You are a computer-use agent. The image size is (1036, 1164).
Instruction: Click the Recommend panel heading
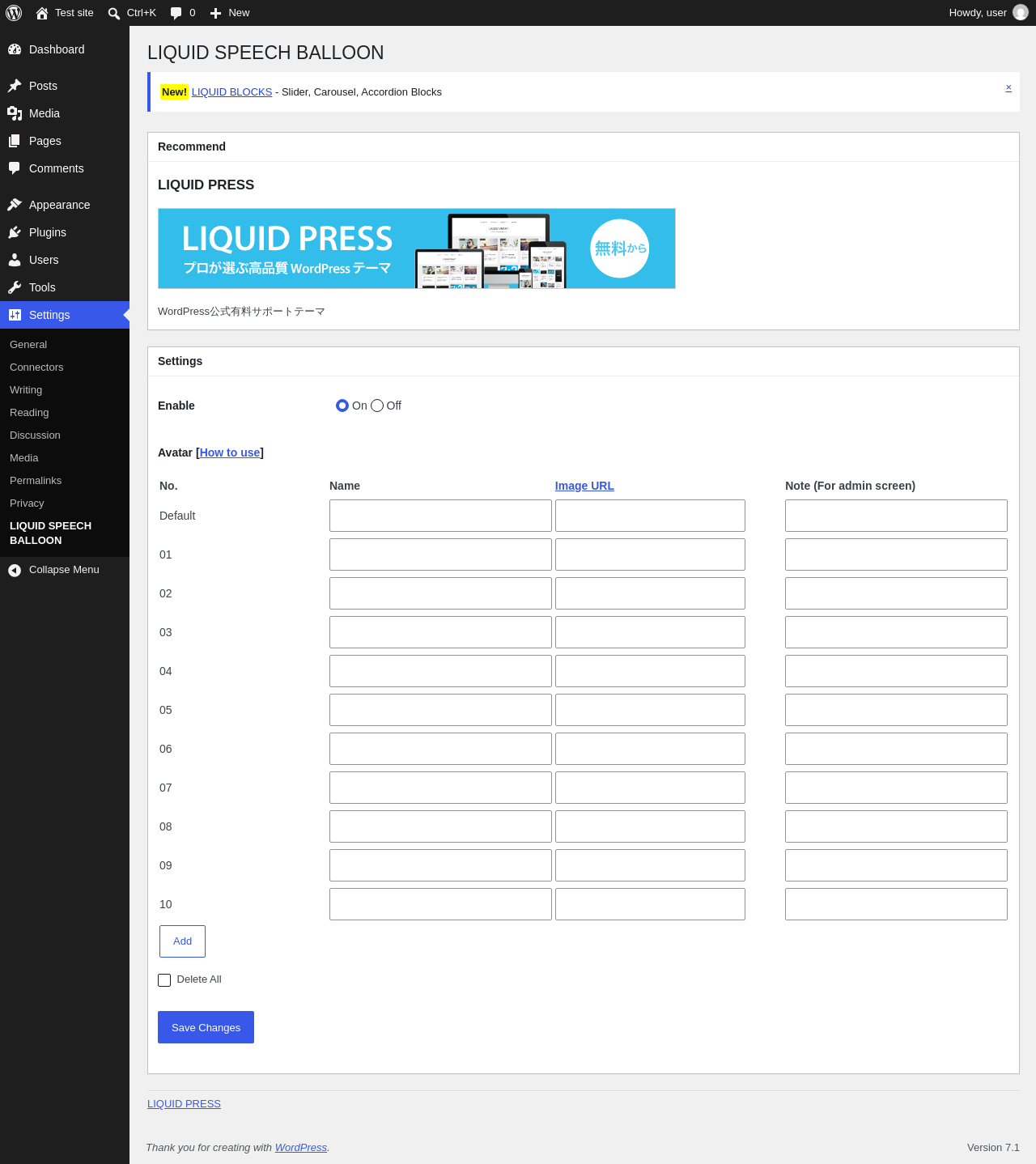192,147
